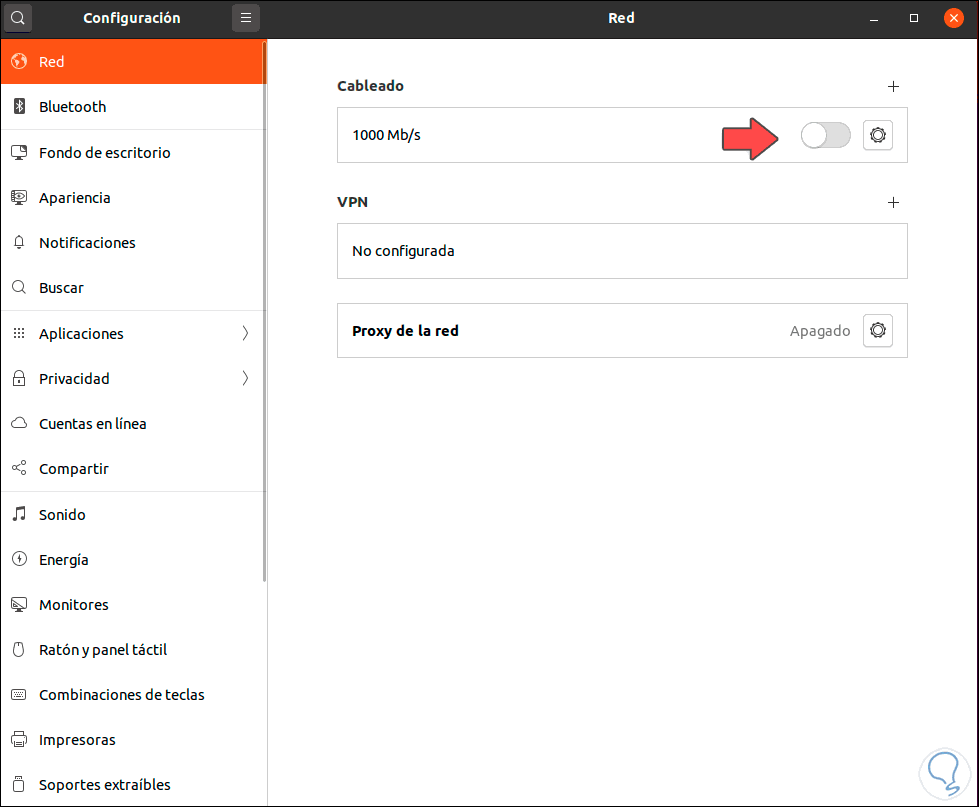Open Cuentas en línea settings
This screenshot has height=807, width=979.
tap(92, 424)
